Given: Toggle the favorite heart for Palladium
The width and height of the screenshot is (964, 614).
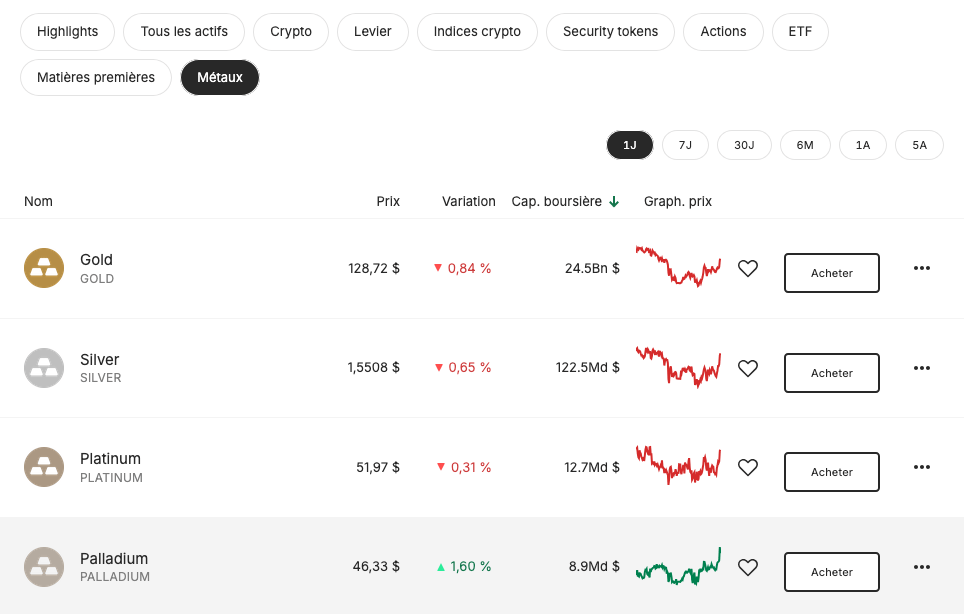Looking at the screenshot, I should point(748,567).
